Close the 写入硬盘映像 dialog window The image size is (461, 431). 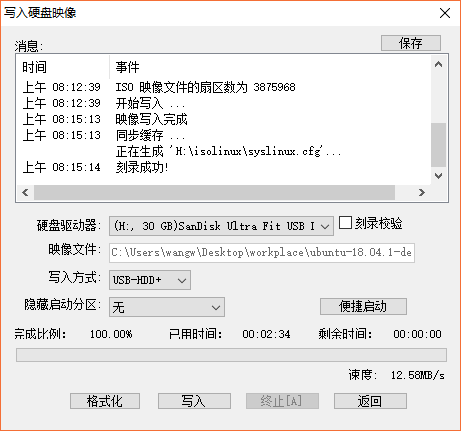(445, 13)
